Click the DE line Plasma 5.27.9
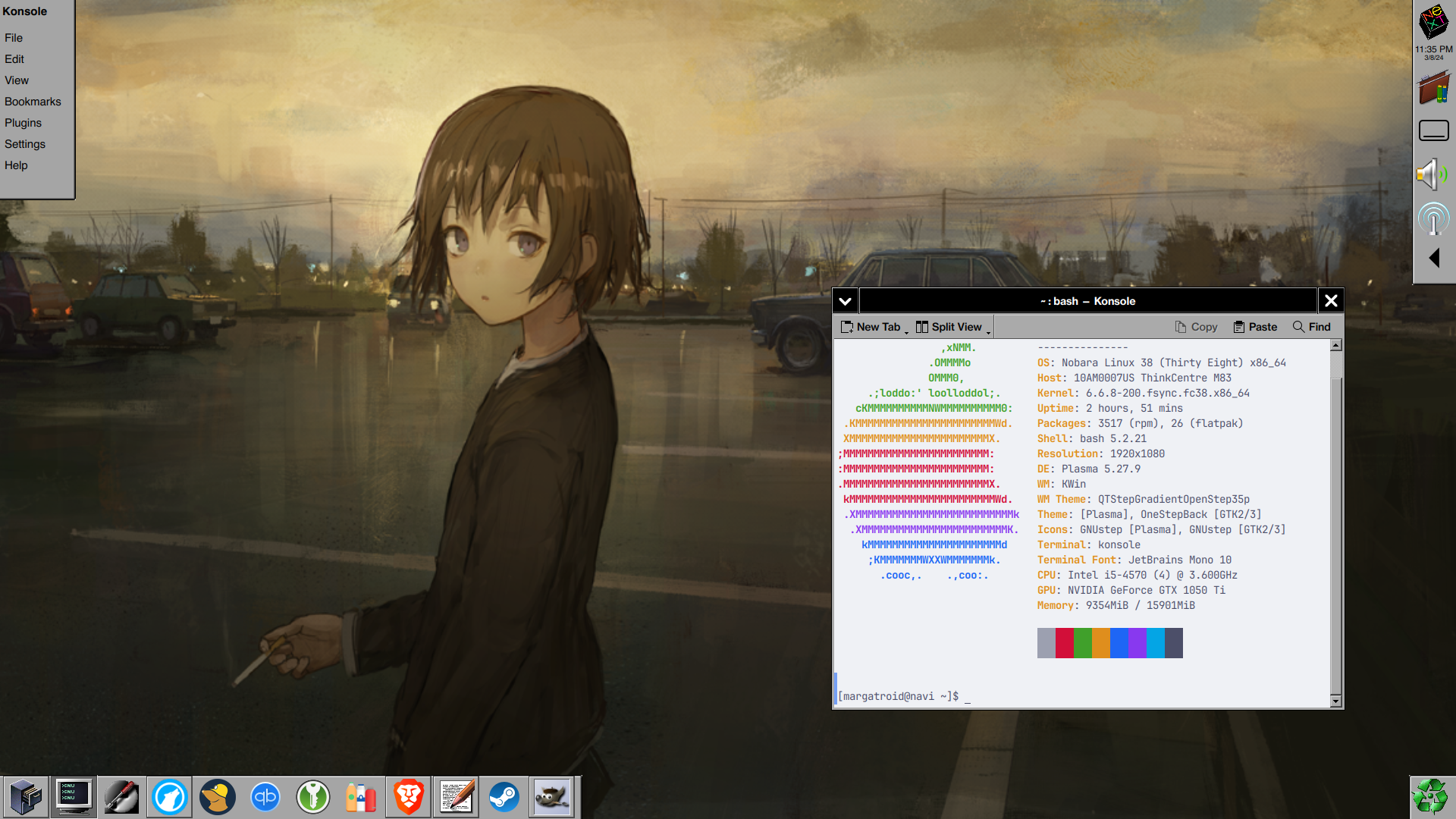The width and height of the screenshot is (1456, 819). (x=1089, y=469)
